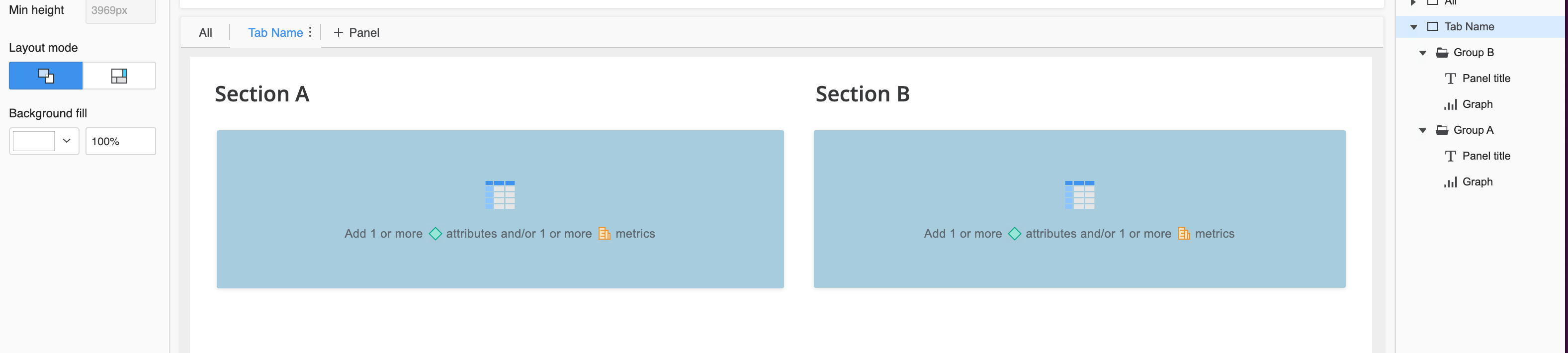
Task: Switch to the All tab
Action: pyautogui.click(x=205, y=32)
